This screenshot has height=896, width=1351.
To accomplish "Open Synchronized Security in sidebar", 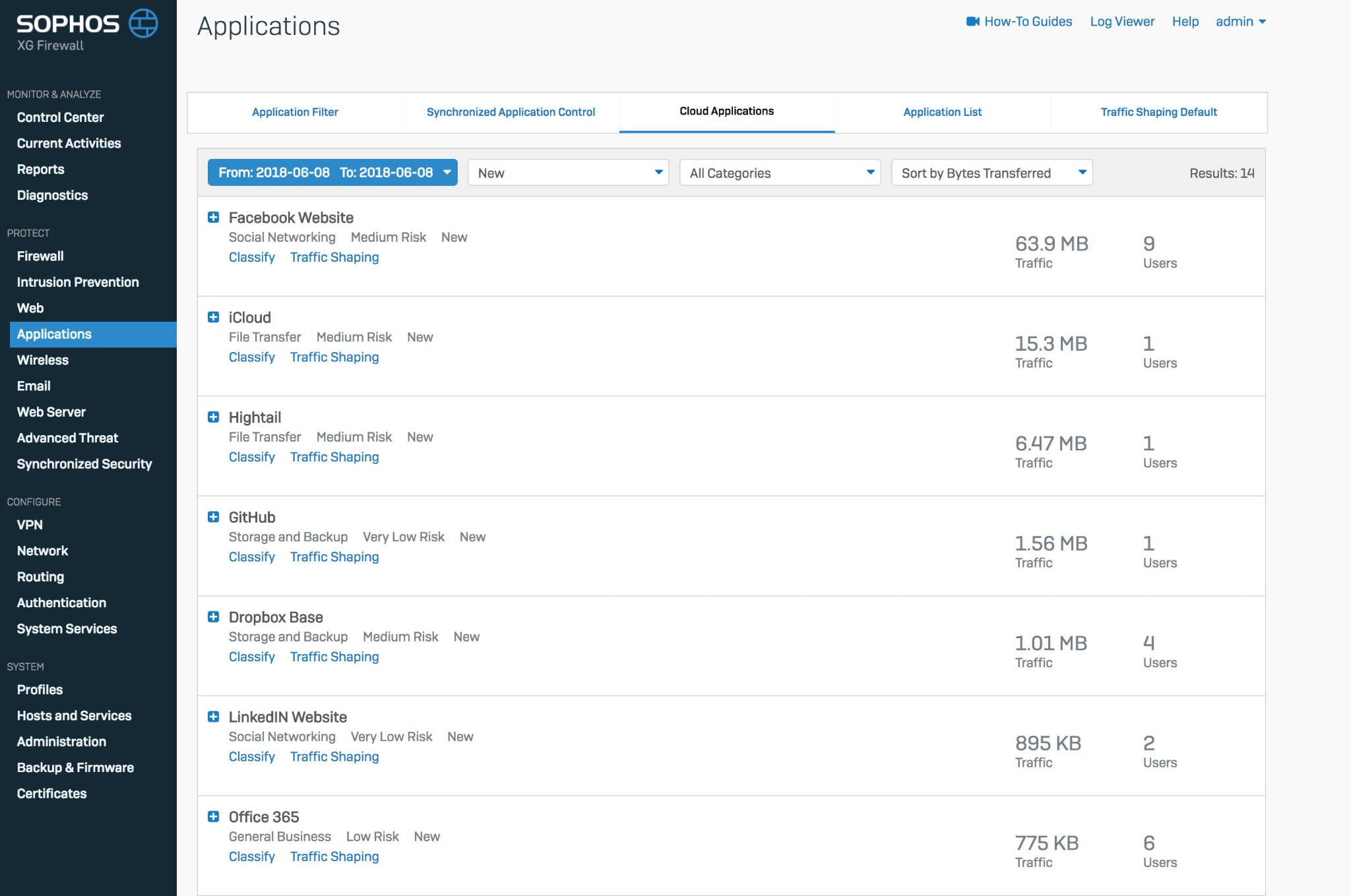I will click(84, 464).
